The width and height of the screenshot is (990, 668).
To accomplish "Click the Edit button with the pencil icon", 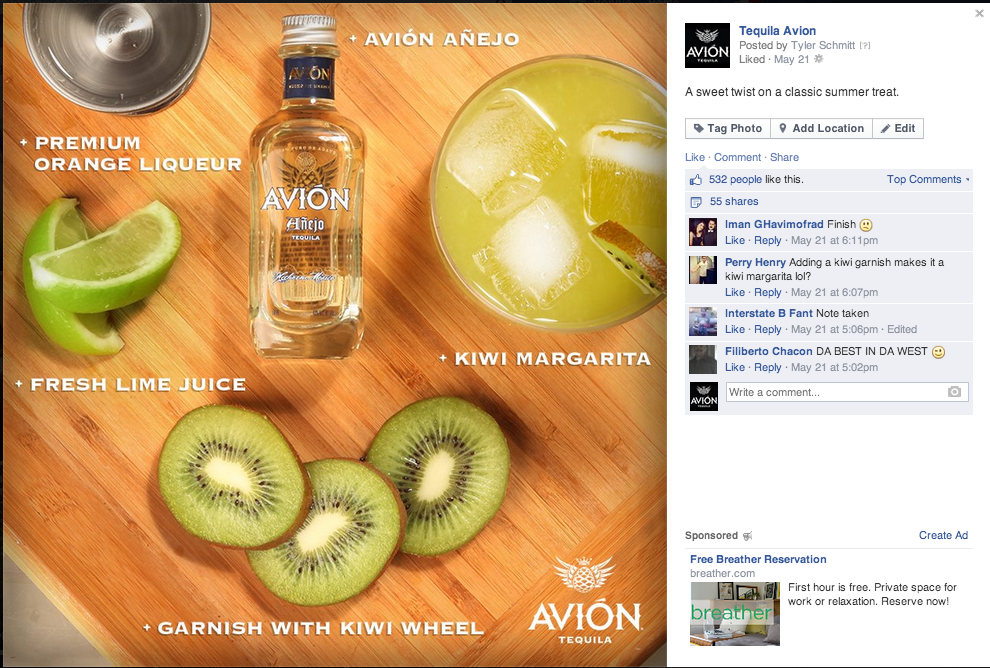I will click(898, 128).
